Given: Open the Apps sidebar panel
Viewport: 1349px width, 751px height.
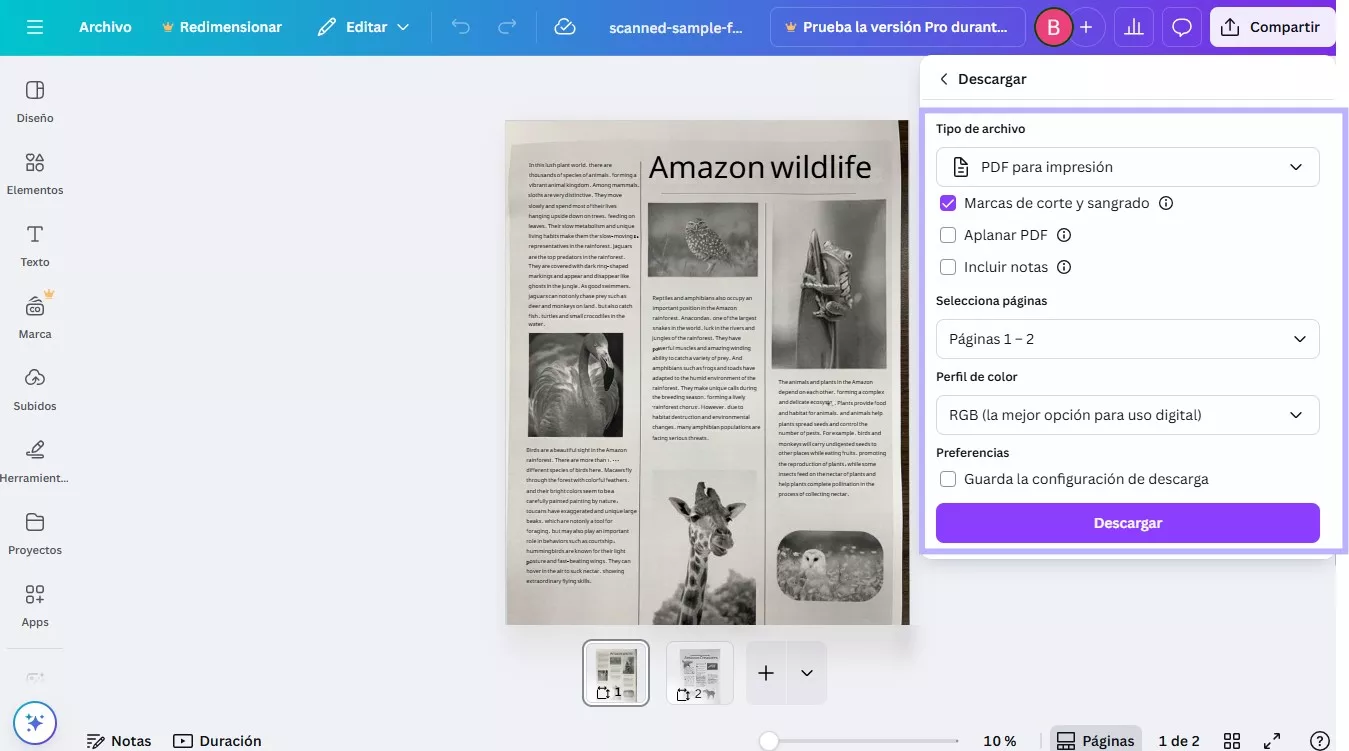Looking at the screenshot, I should (x=35, y=606).
